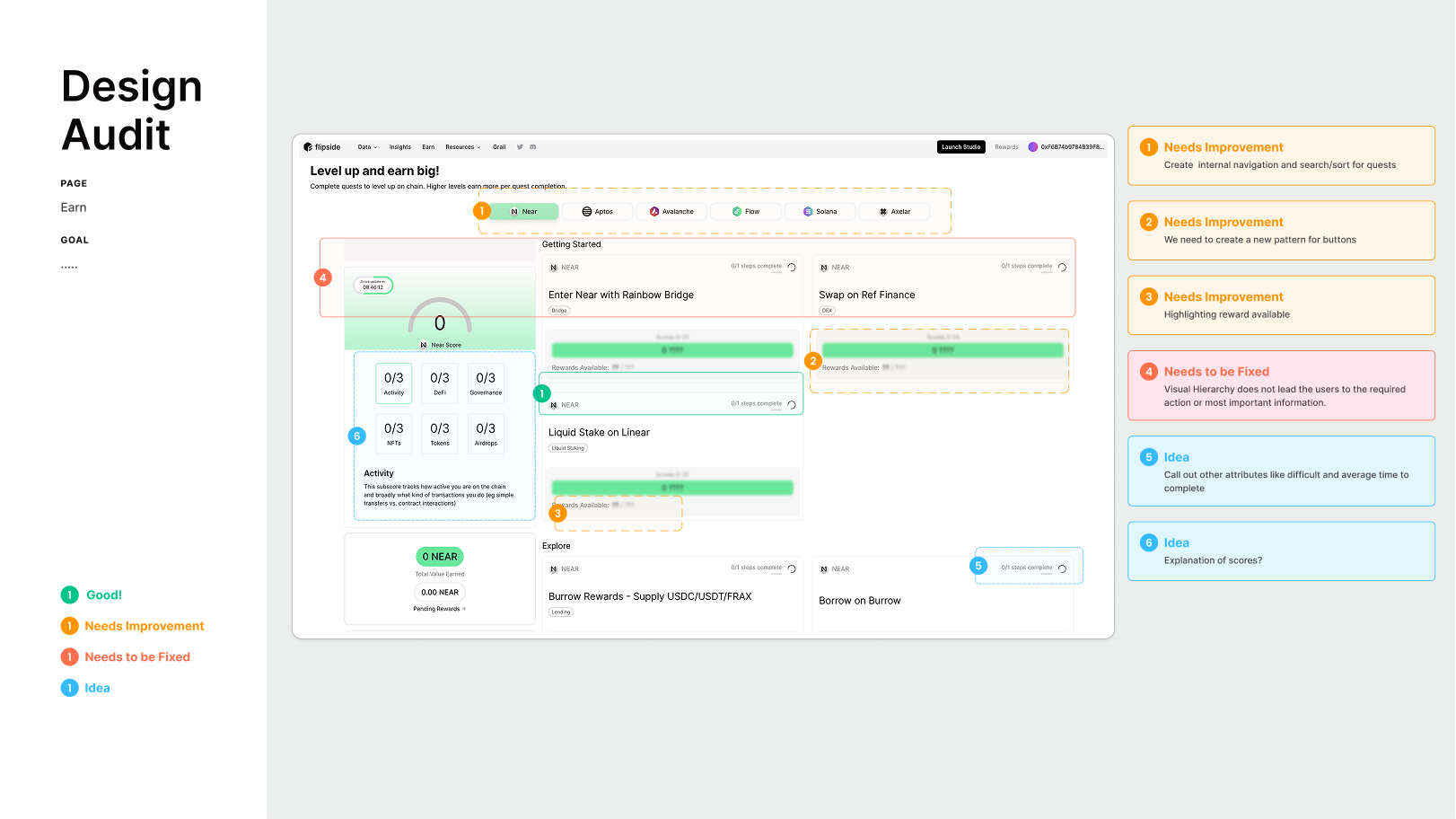Open the Earn menu item
Viewport: 1456px width, 819px height.
point(428,147)
